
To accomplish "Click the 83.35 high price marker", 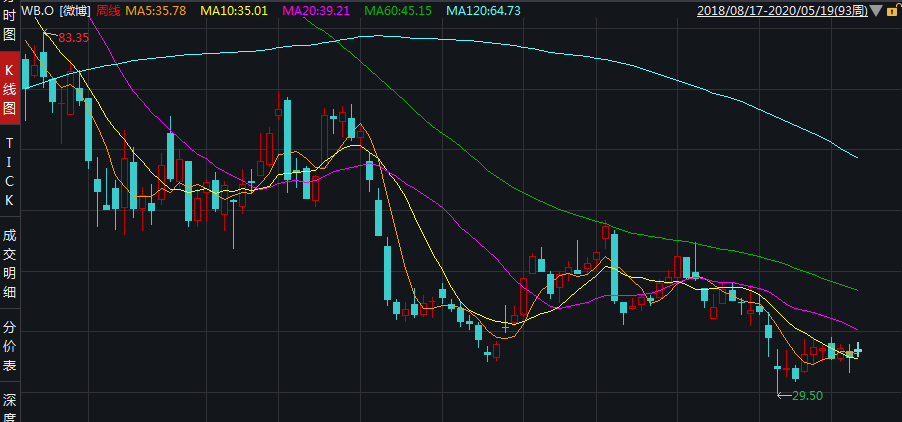I will [x=74, y=38].
